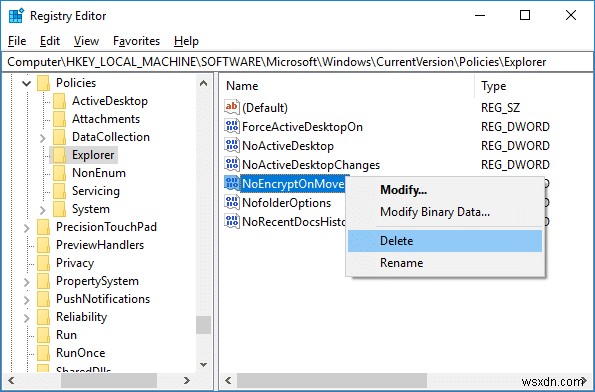Viewport: 595px width, 392px height.
Task: Expand the System key under Policies
Action: click(x=42, y=210)
